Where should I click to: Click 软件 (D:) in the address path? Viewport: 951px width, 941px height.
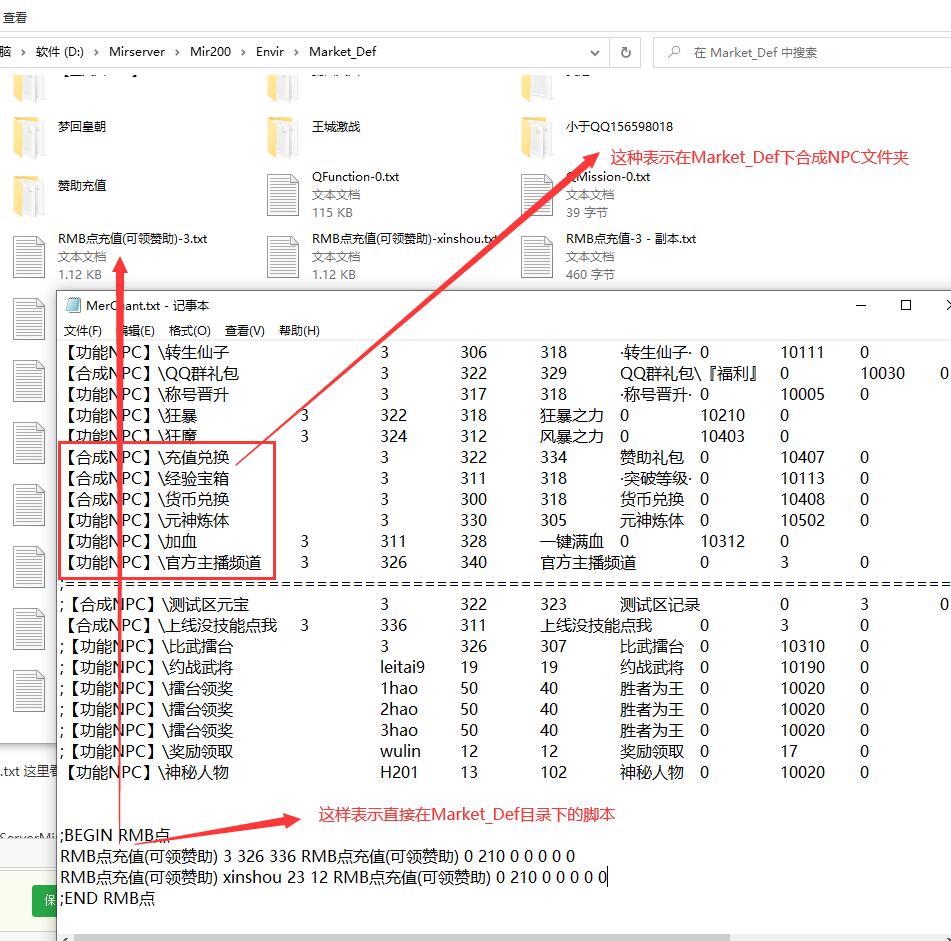click(59, 52)
